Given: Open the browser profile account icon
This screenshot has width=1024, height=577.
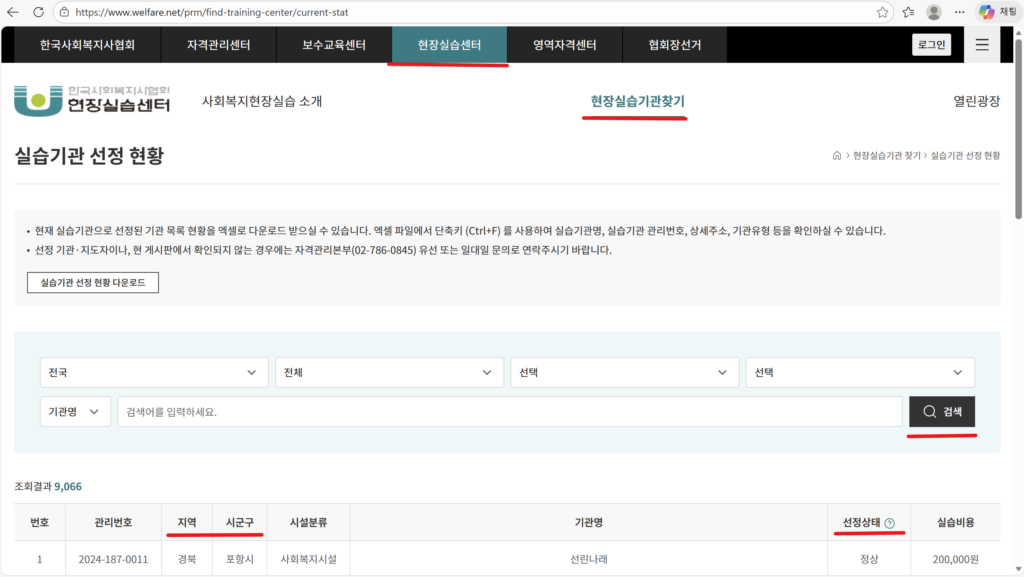Looking at the screenshot, I should point(932,11).
